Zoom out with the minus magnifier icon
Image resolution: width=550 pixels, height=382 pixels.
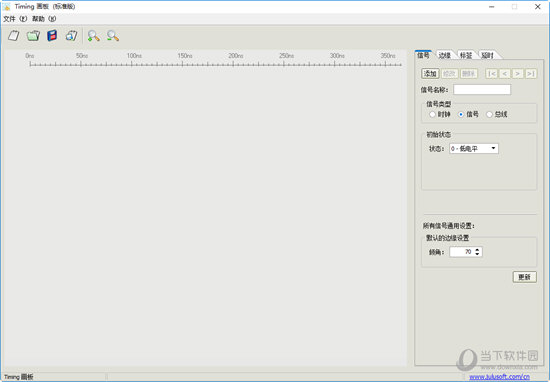(x=113, y=36)
